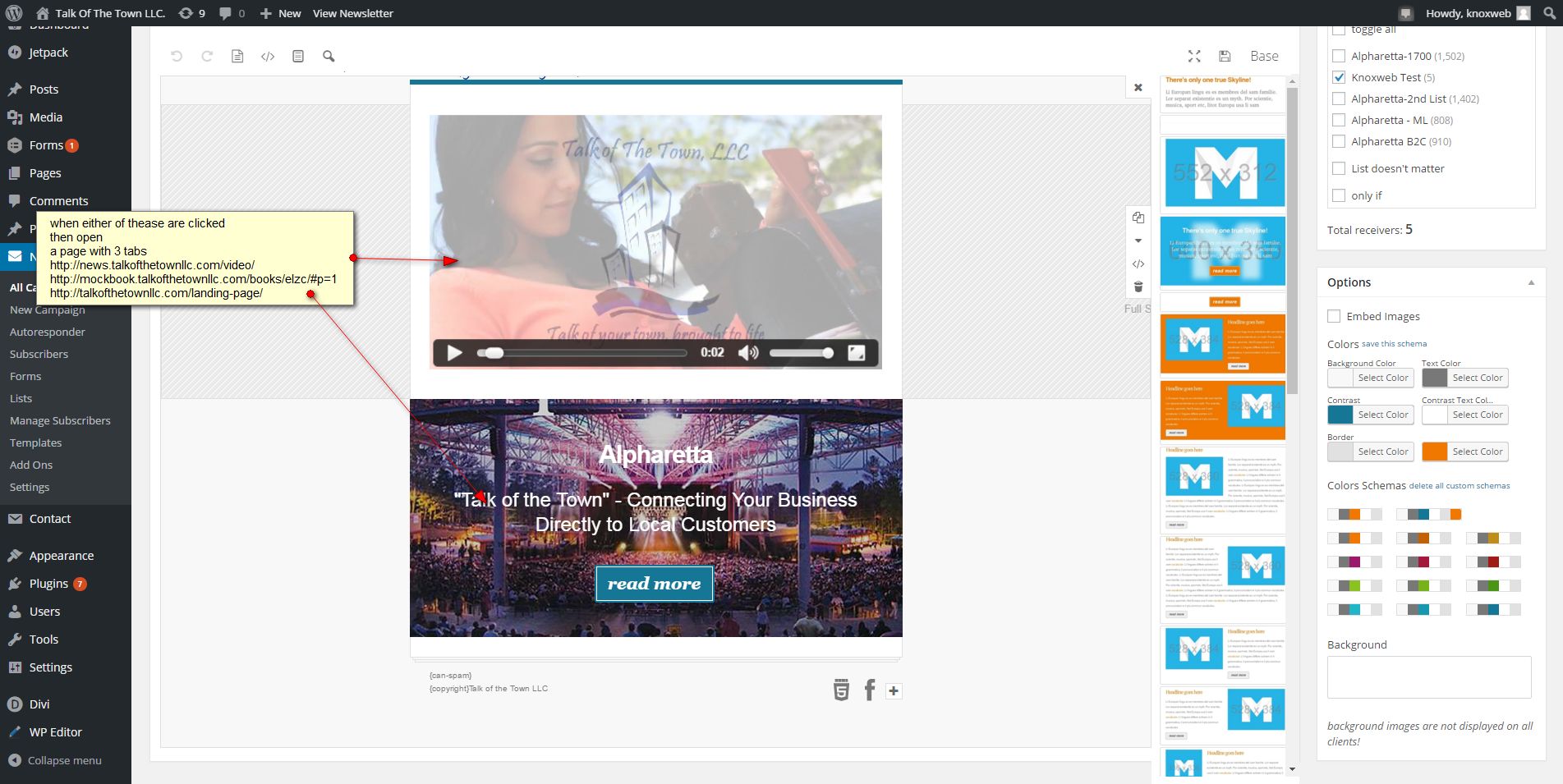Open the module's dropdown arrow below duplicate
Image resolution: width=1563 pixels, height=784 pixels.
coord(1138,241)
